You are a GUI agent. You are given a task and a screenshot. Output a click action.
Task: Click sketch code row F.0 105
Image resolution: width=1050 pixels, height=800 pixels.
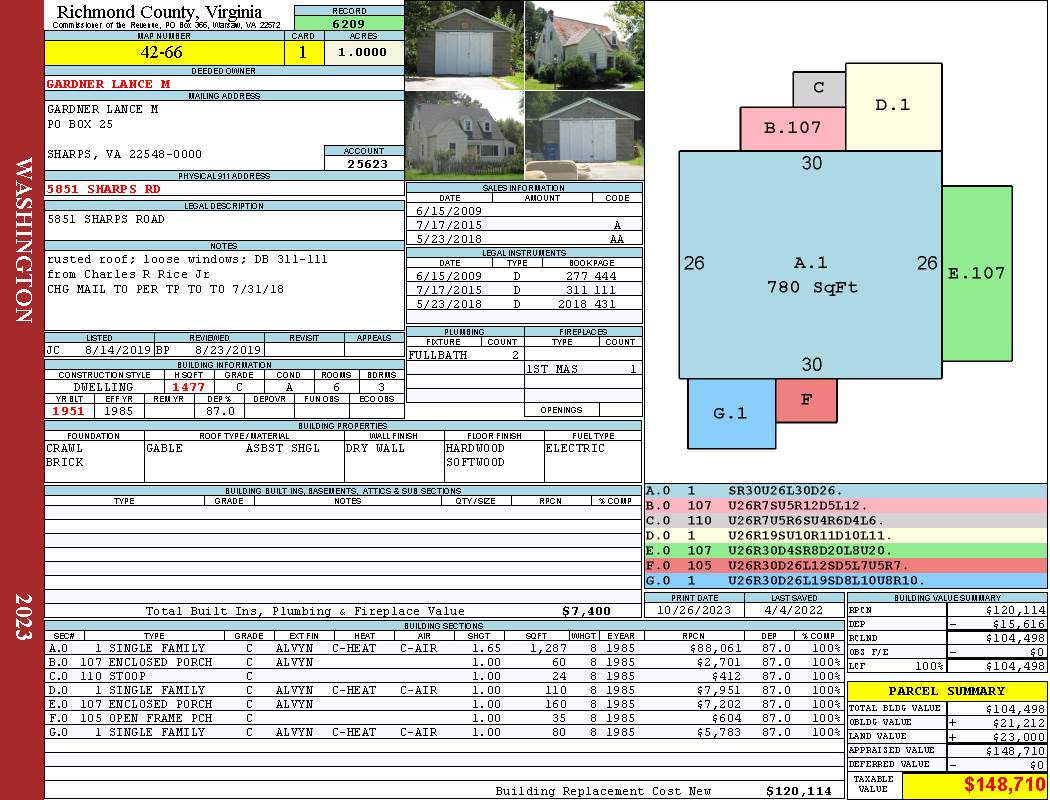[846, 565]
